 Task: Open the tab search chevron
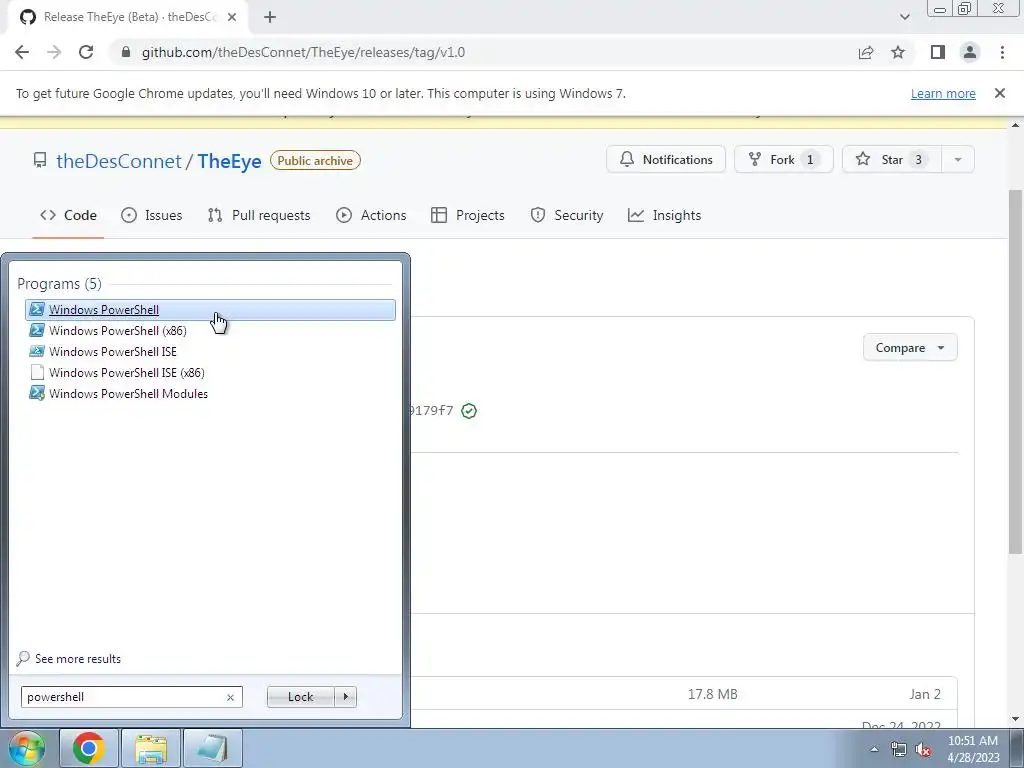(904, 17)
